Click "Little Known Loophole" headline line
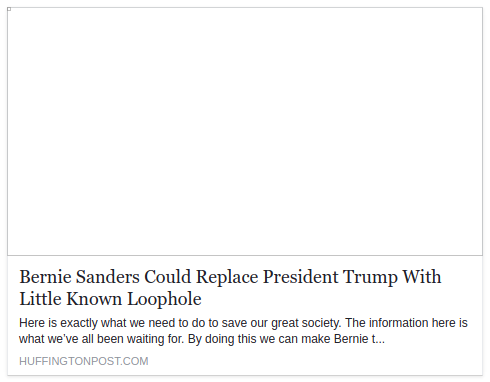This screenshot has width=490, height=382. (x=110, y=299)
